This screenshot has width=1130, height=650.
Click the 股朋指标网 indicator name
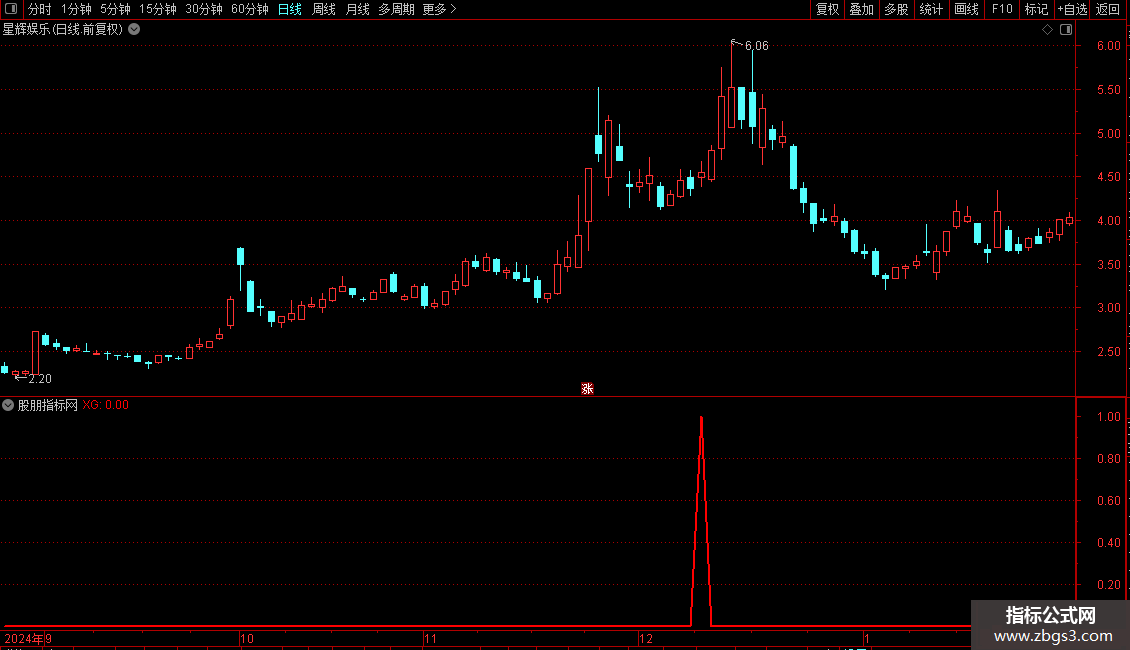pos(48,405)
